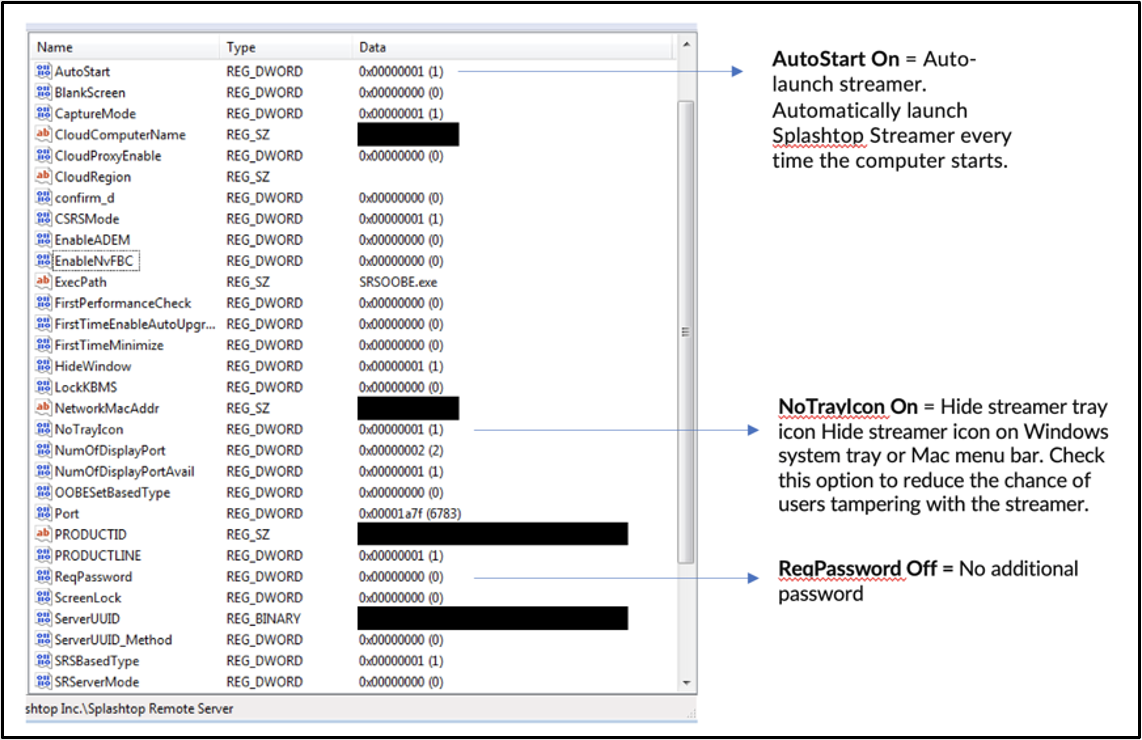
Task: Select the ServerUUID_Method entry name
Action: (x=114, y=640)
